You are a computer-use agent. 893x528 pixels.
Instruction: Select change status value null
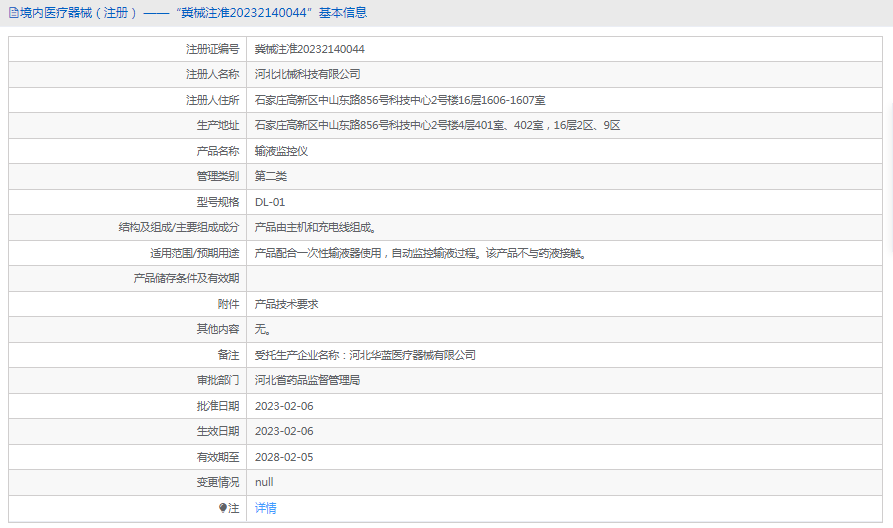click(x=264, y=482)
